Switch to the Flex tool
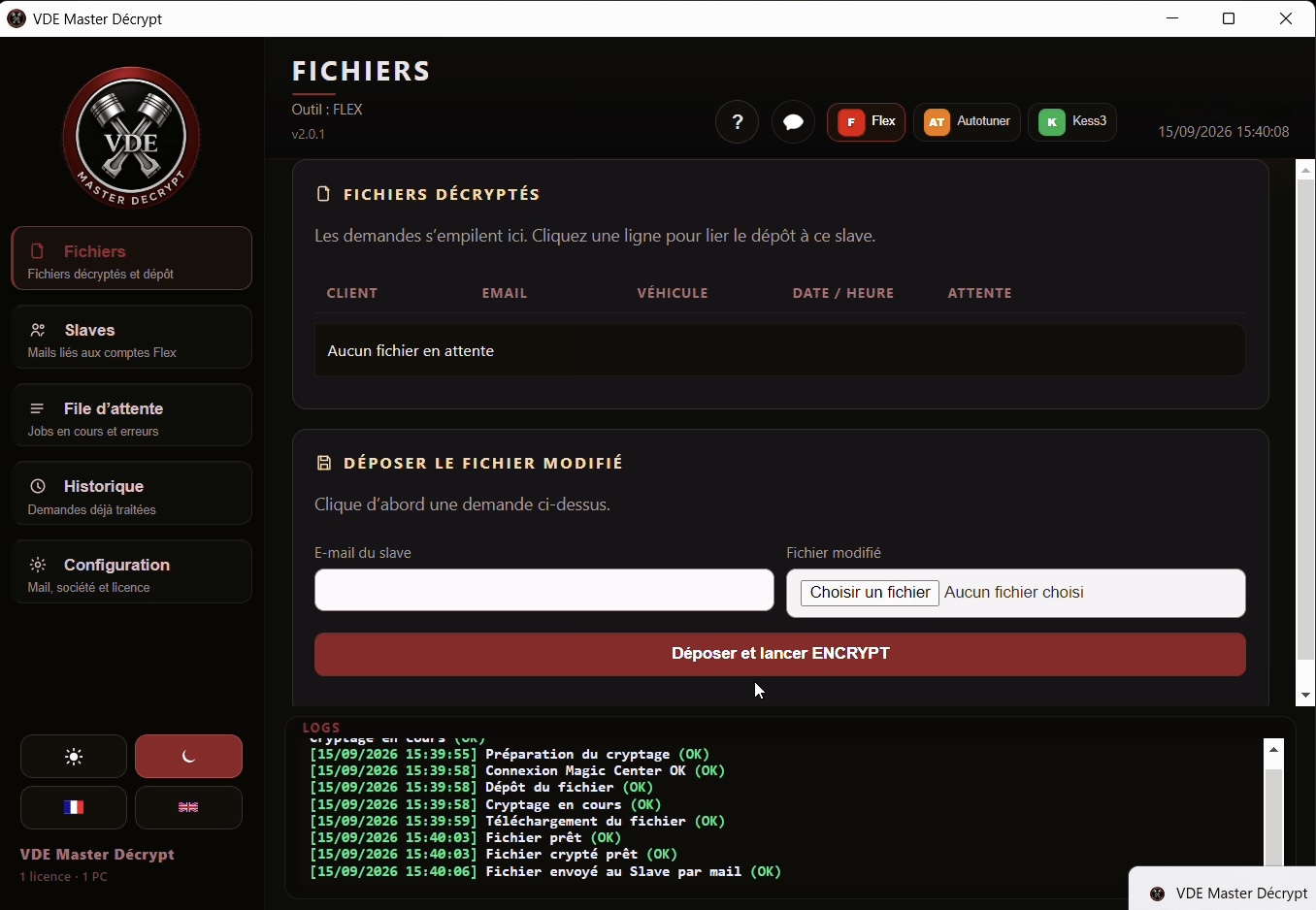 tap(867, 122)
